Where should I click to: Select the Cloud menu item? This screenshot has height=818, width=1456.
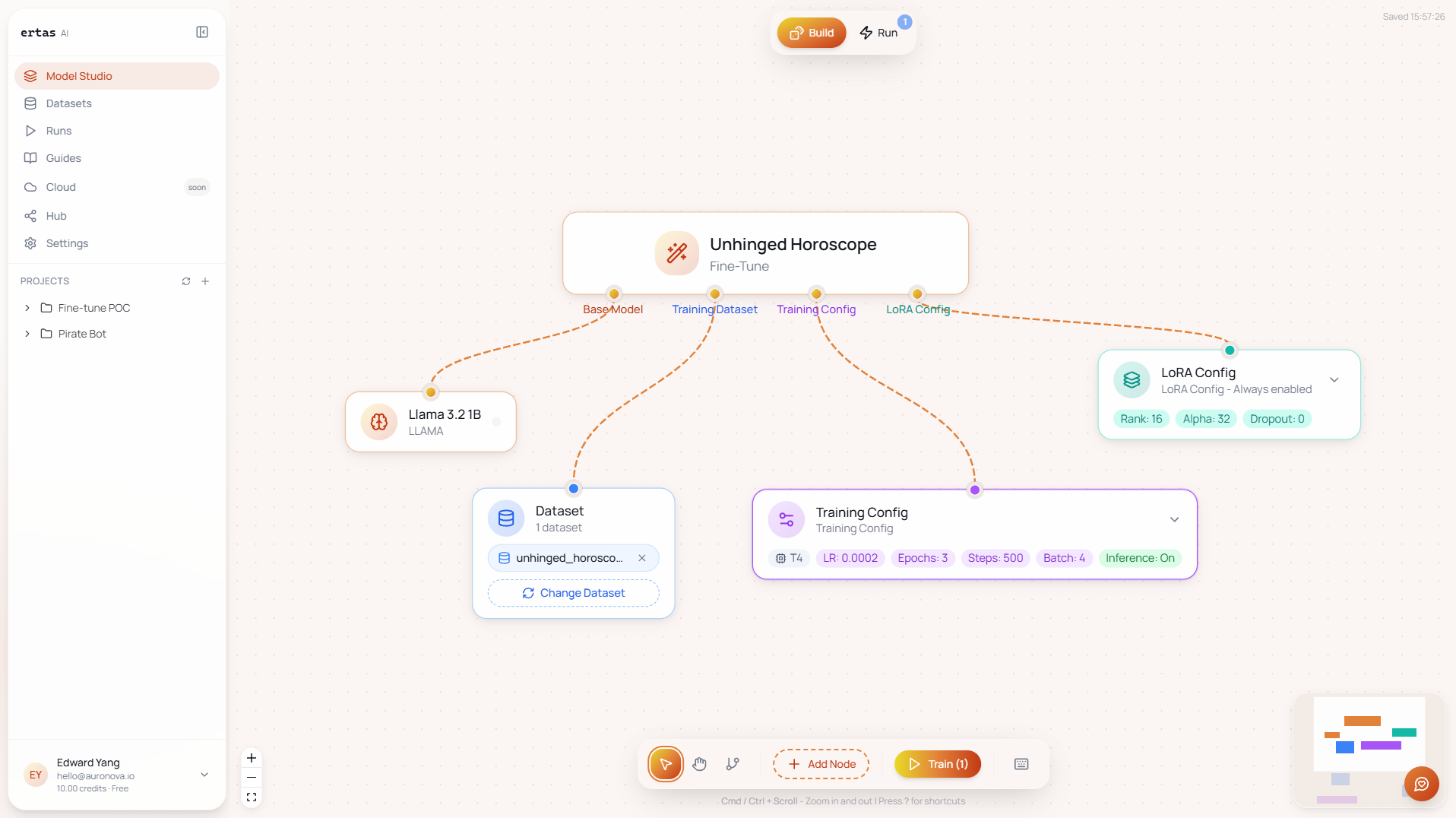[x=117, y=187]
